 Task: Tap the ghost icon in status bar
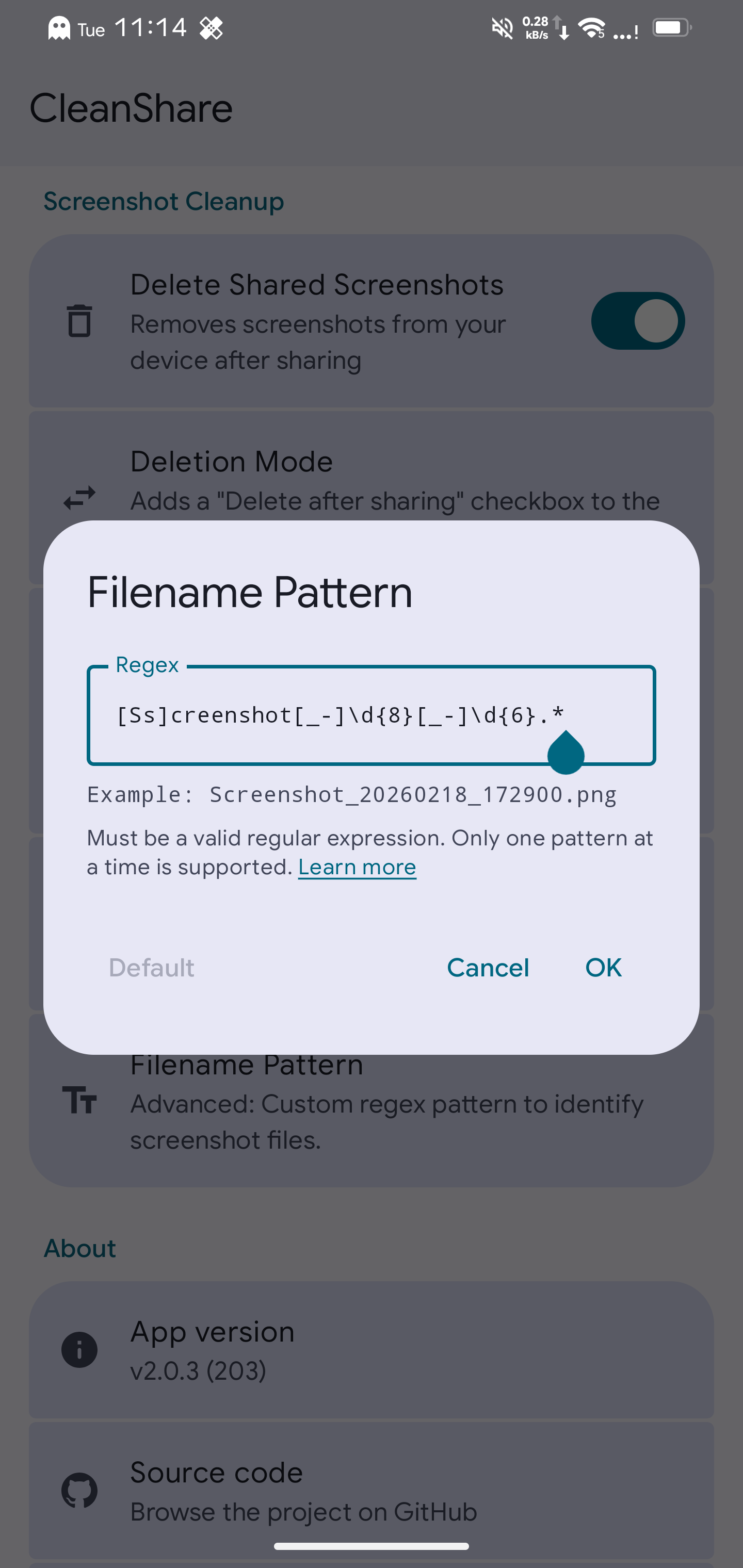coord(59,28)
